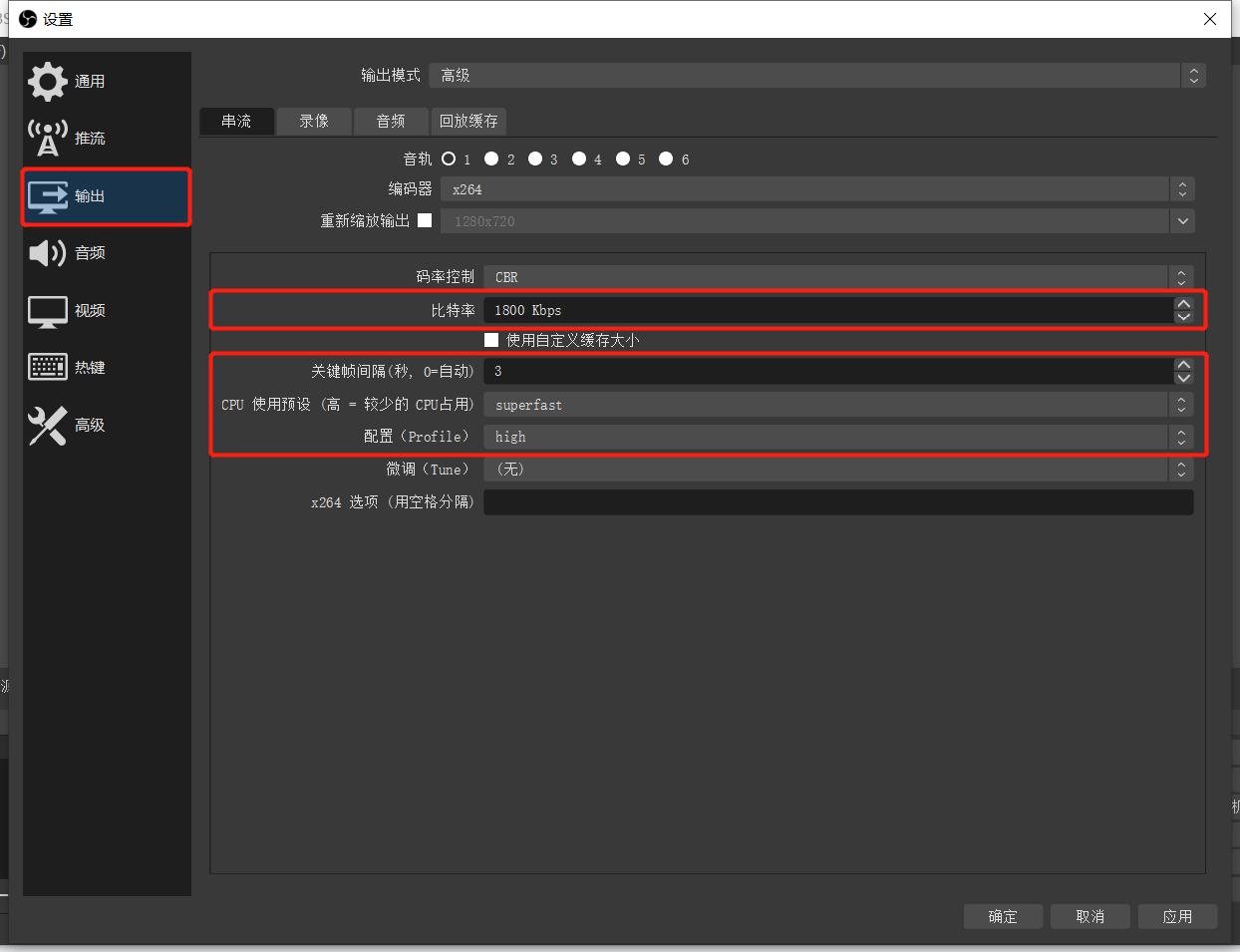Enable 使用自定义缓存大小 checkbox

[x=491, y=340]
